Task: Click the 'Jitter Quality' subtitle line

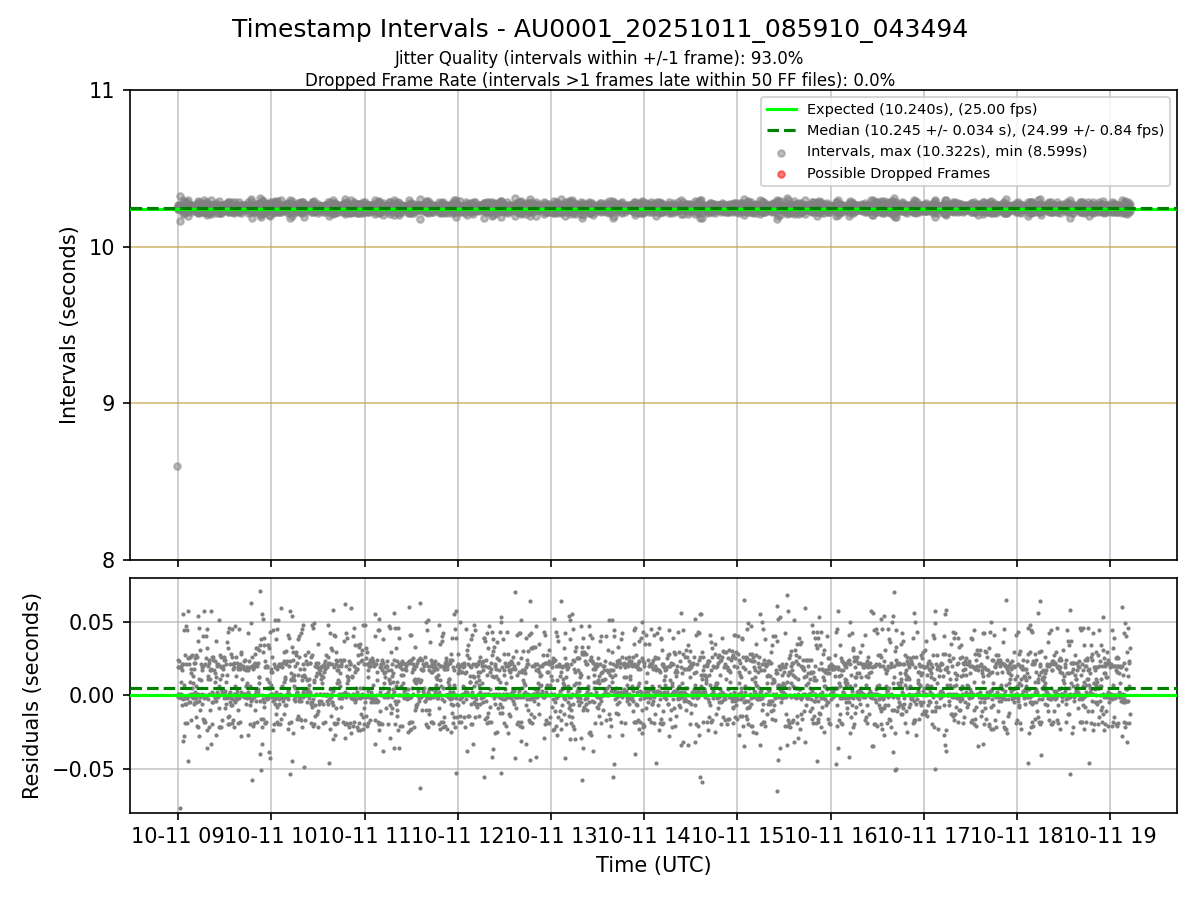Action: coord(599,58)
